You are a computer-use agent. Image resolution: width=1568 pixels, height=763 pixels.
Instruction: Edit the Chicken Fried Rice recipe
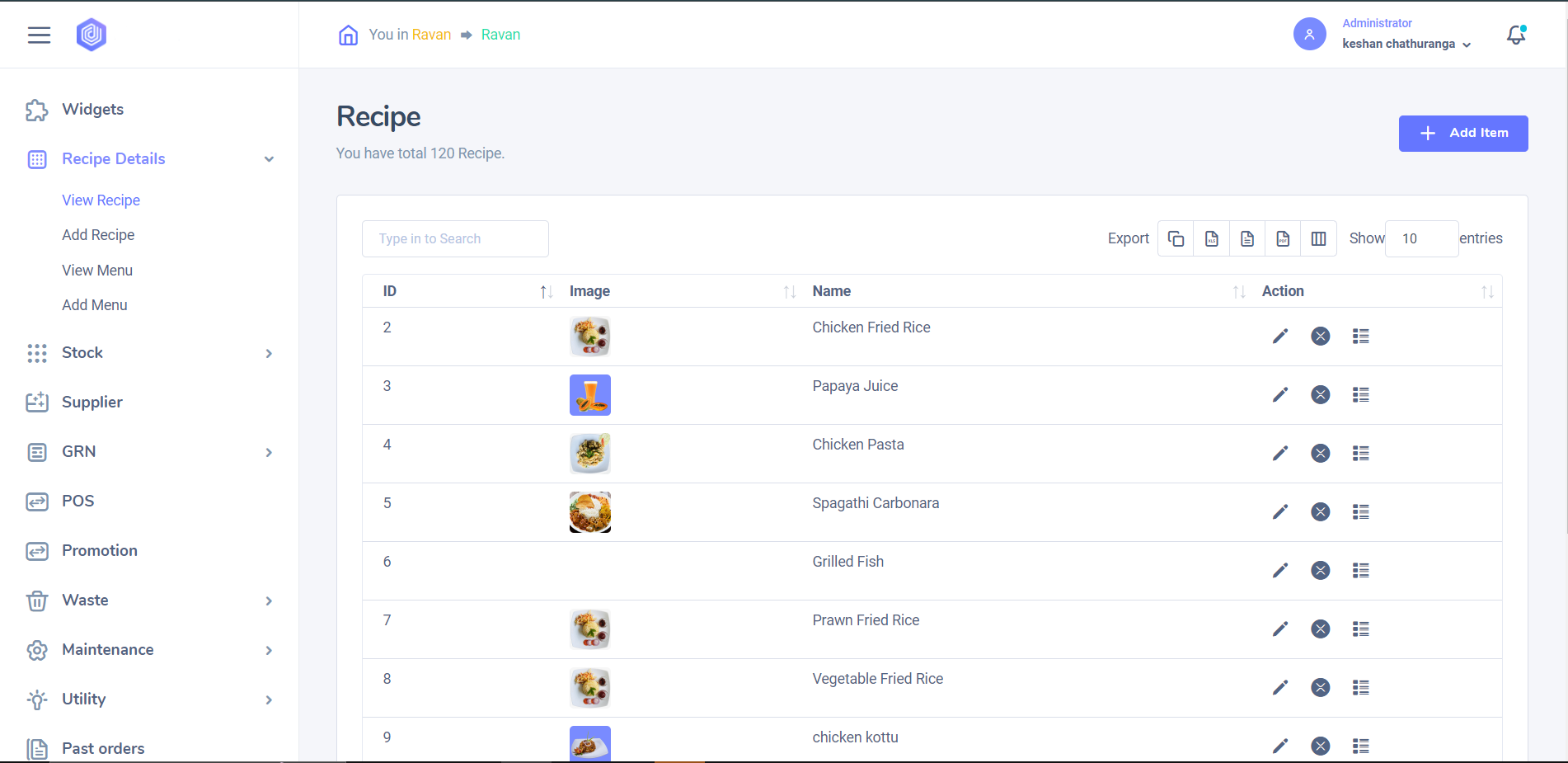[1279, 336]
